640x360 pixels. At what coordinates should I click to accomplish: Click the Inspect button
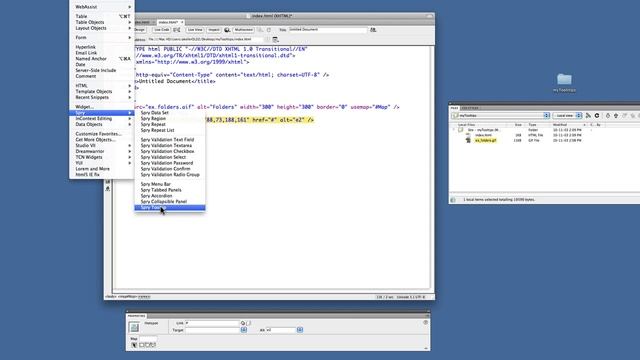click(x=213, y=30)
